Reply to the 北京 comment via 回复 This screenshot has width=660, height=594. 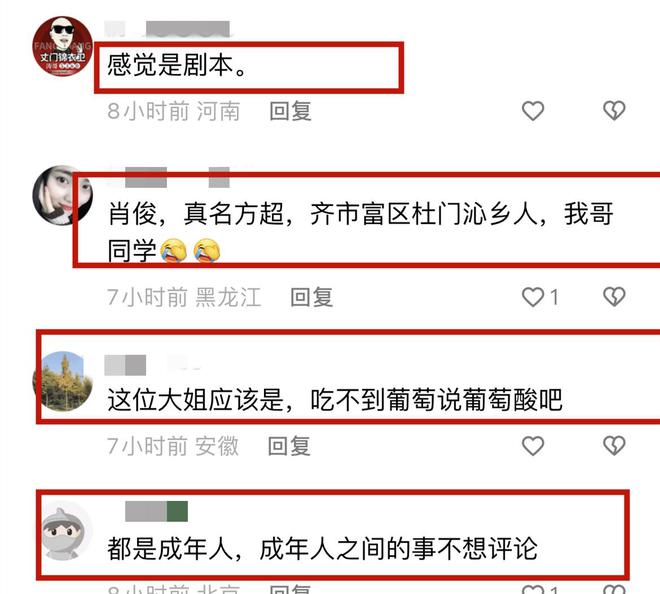coord(290,589)
